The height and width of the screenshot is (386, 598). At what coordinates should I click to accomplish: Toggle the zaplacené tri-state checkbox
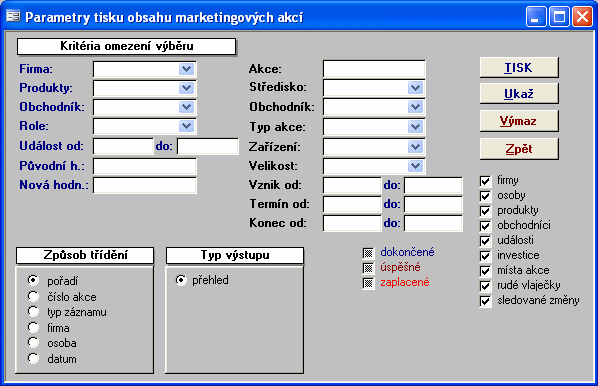(x=368, y=283)
